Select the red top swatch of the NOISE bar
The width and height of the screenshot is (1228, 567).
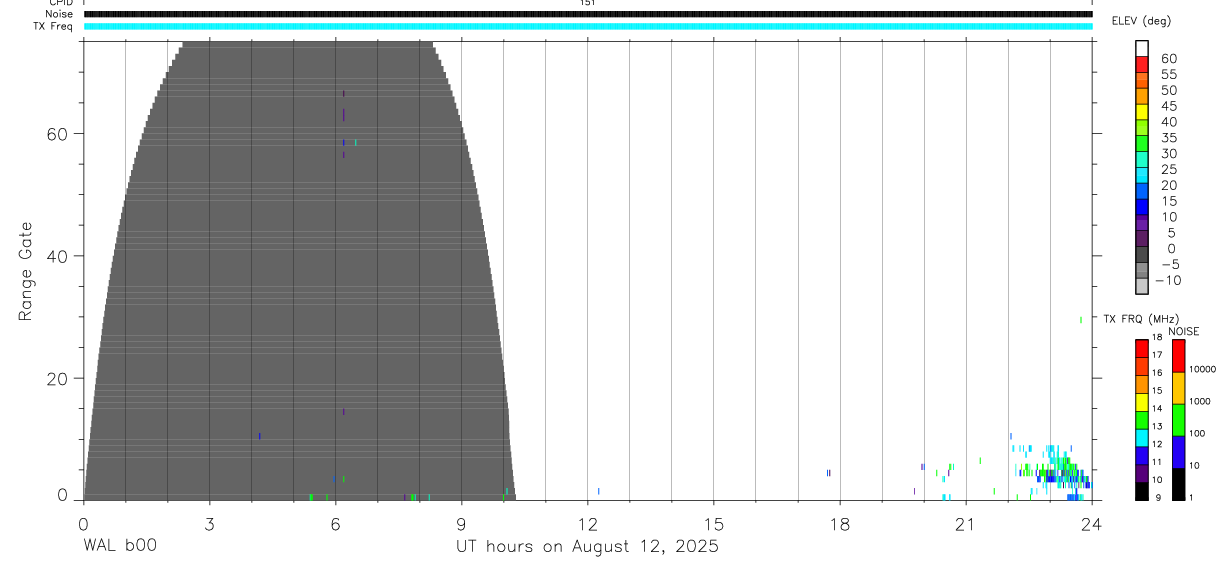click(1179, 356)
